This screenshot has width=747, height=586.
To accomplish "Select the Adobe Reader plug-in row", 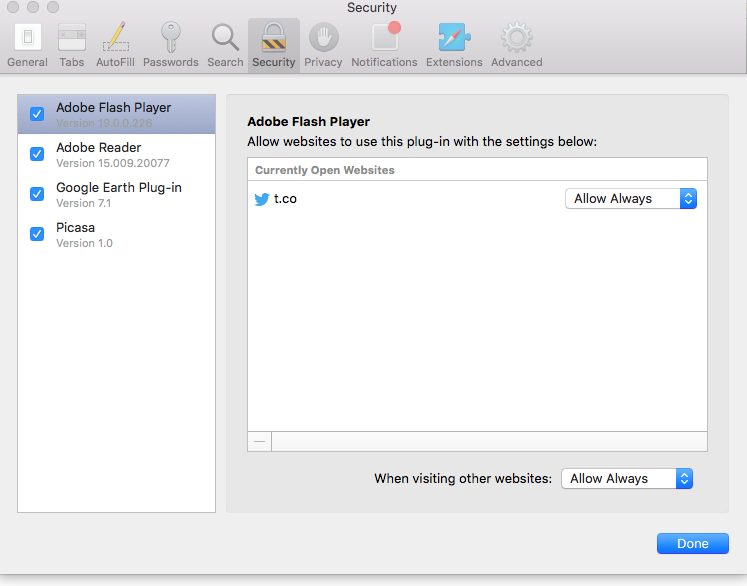I will point(116,154).
